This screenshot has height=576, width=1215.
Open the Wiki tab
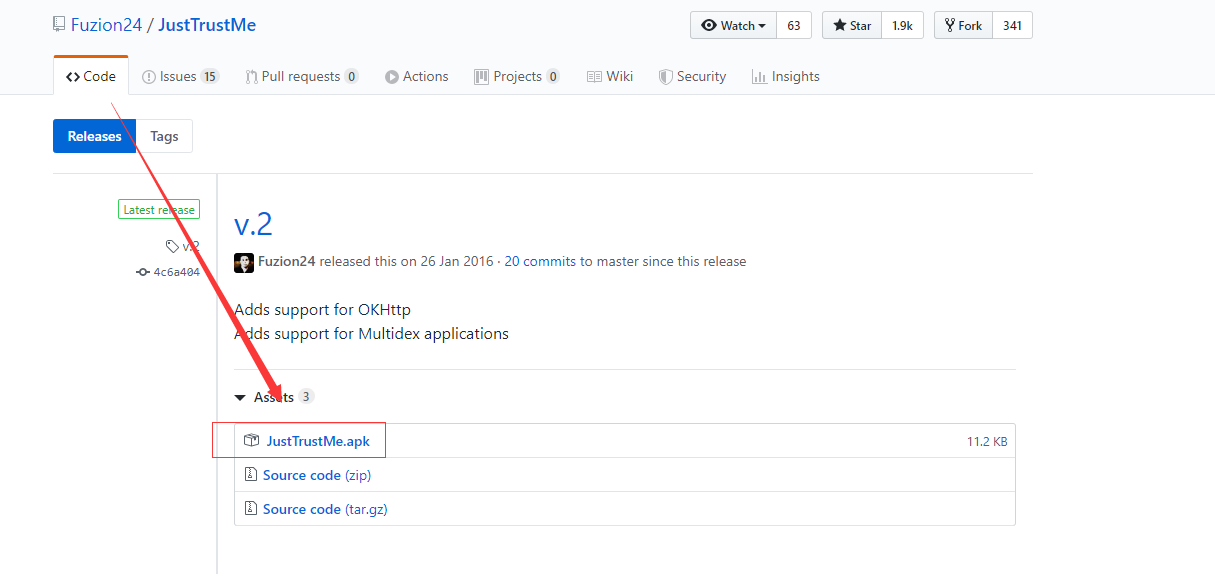pyautogui.click(x=610, y=76)
